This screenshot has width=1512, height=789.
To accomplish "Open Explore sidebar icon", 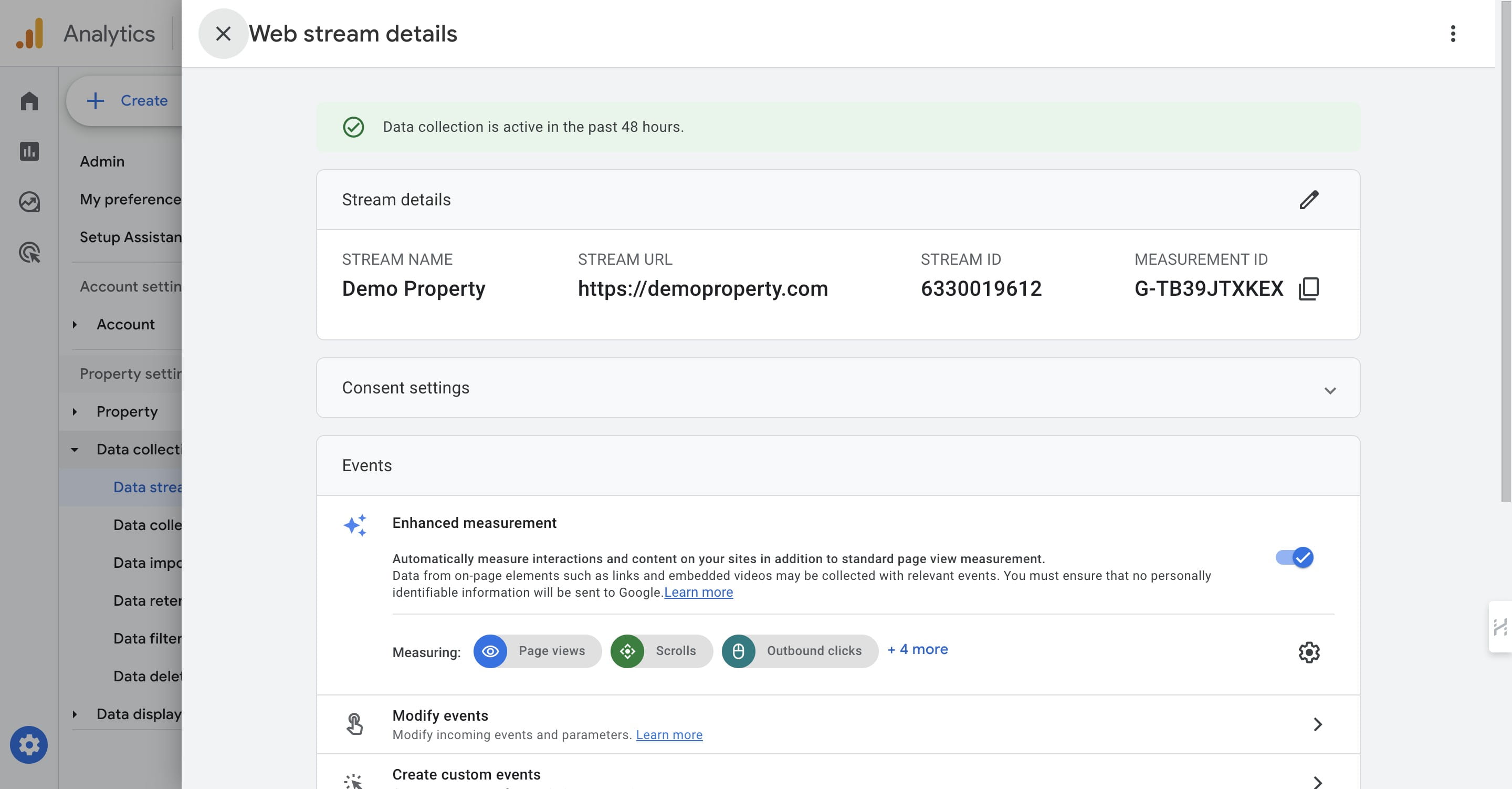I will pos(29,202).
